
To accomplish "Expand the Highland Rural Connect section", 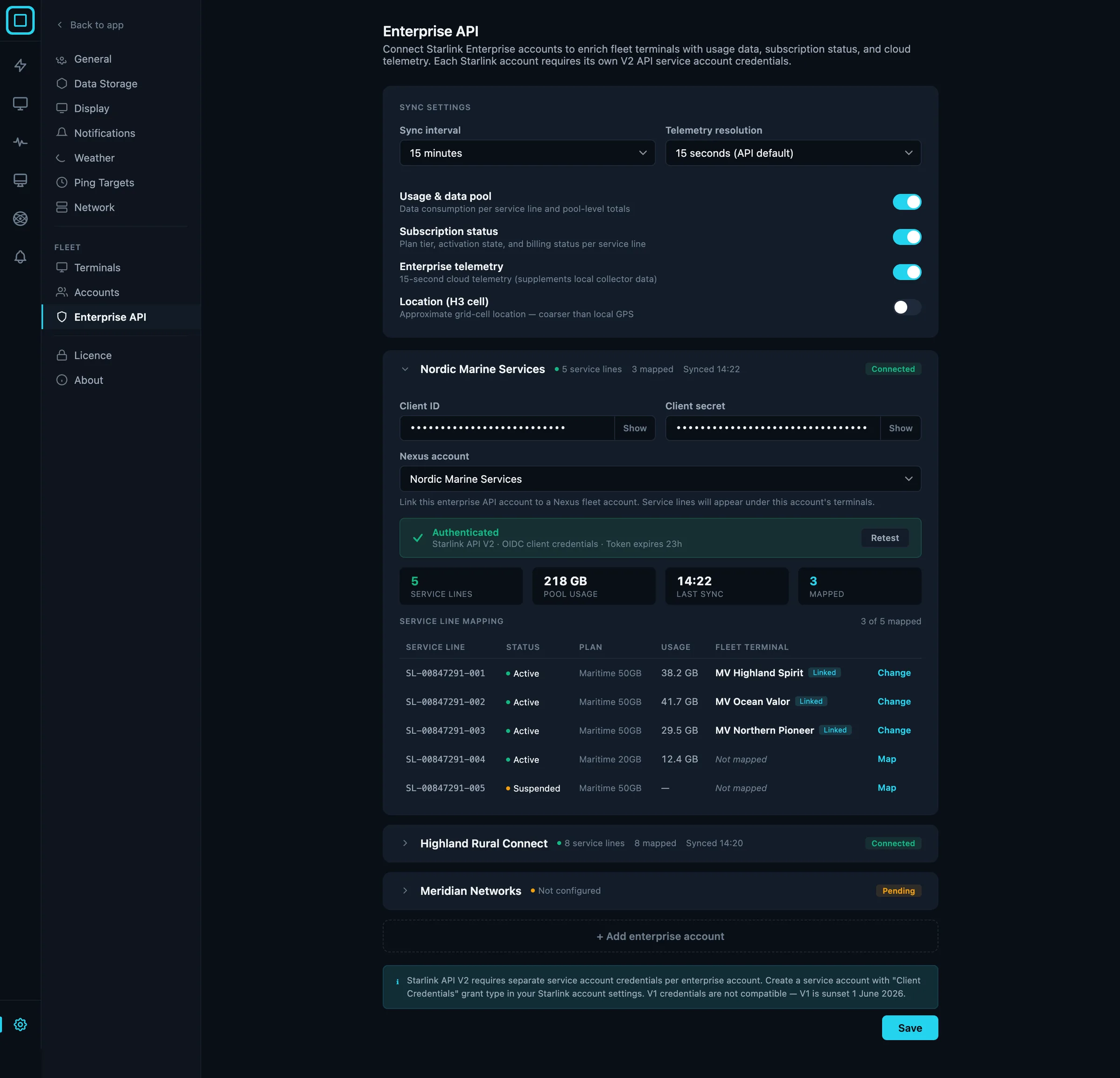I will (405, 843).
